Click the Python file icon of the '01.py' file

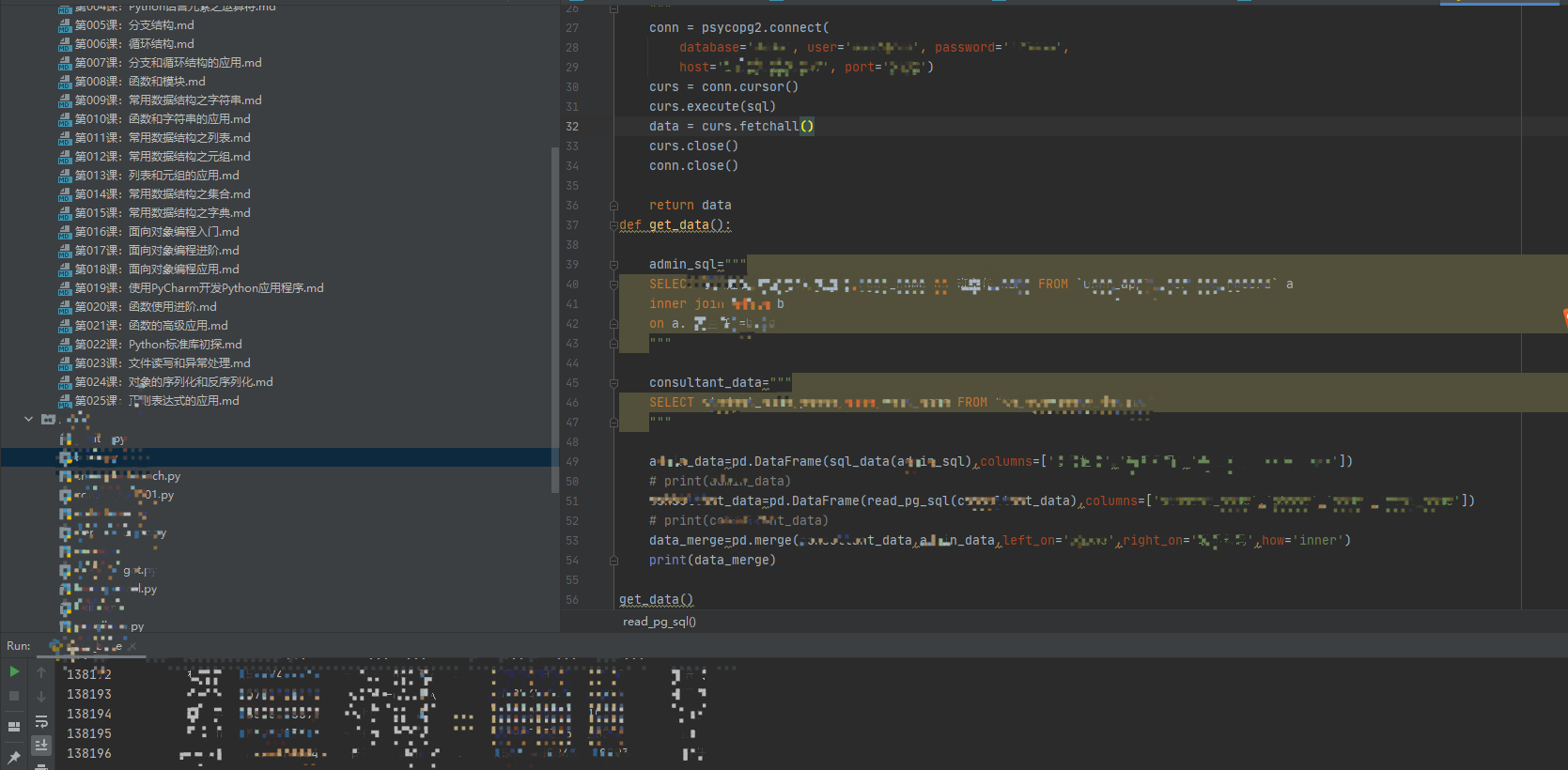(x=66, y=495)
